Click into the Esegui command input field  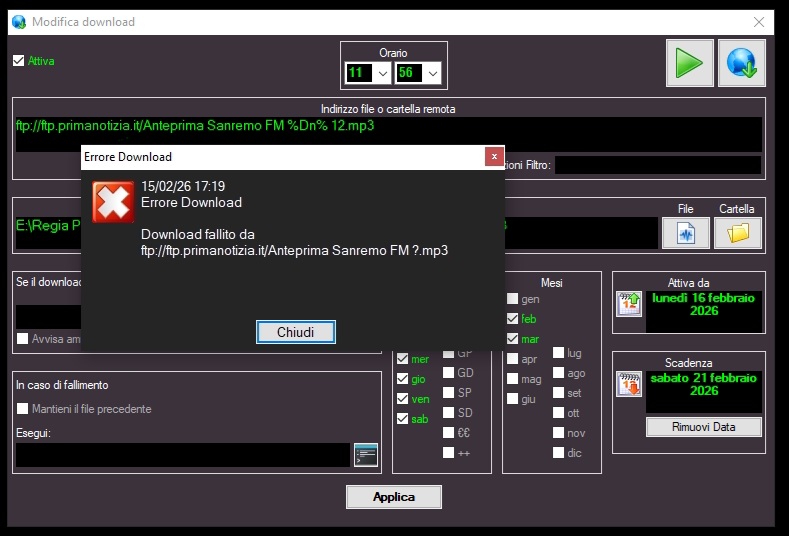point(182,455)
